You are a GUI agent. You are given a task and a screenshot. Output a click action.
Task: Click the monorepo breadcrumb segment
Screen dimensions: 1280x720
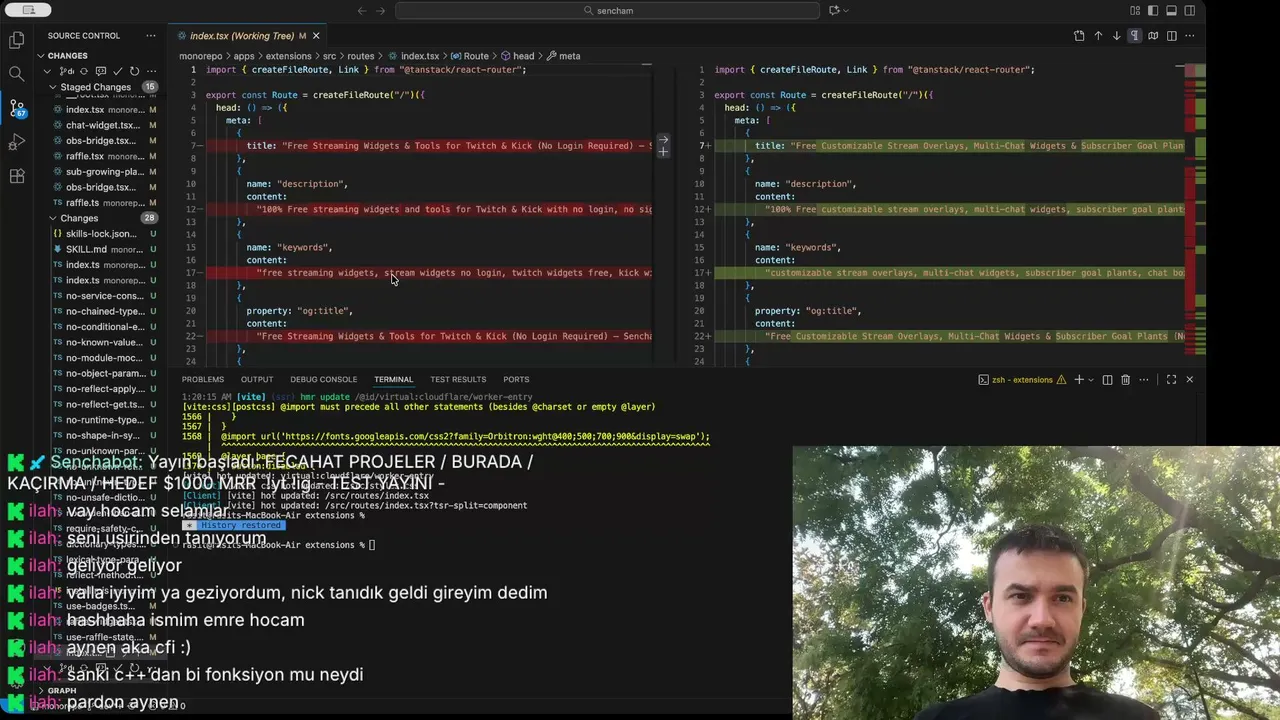[203, 56]
